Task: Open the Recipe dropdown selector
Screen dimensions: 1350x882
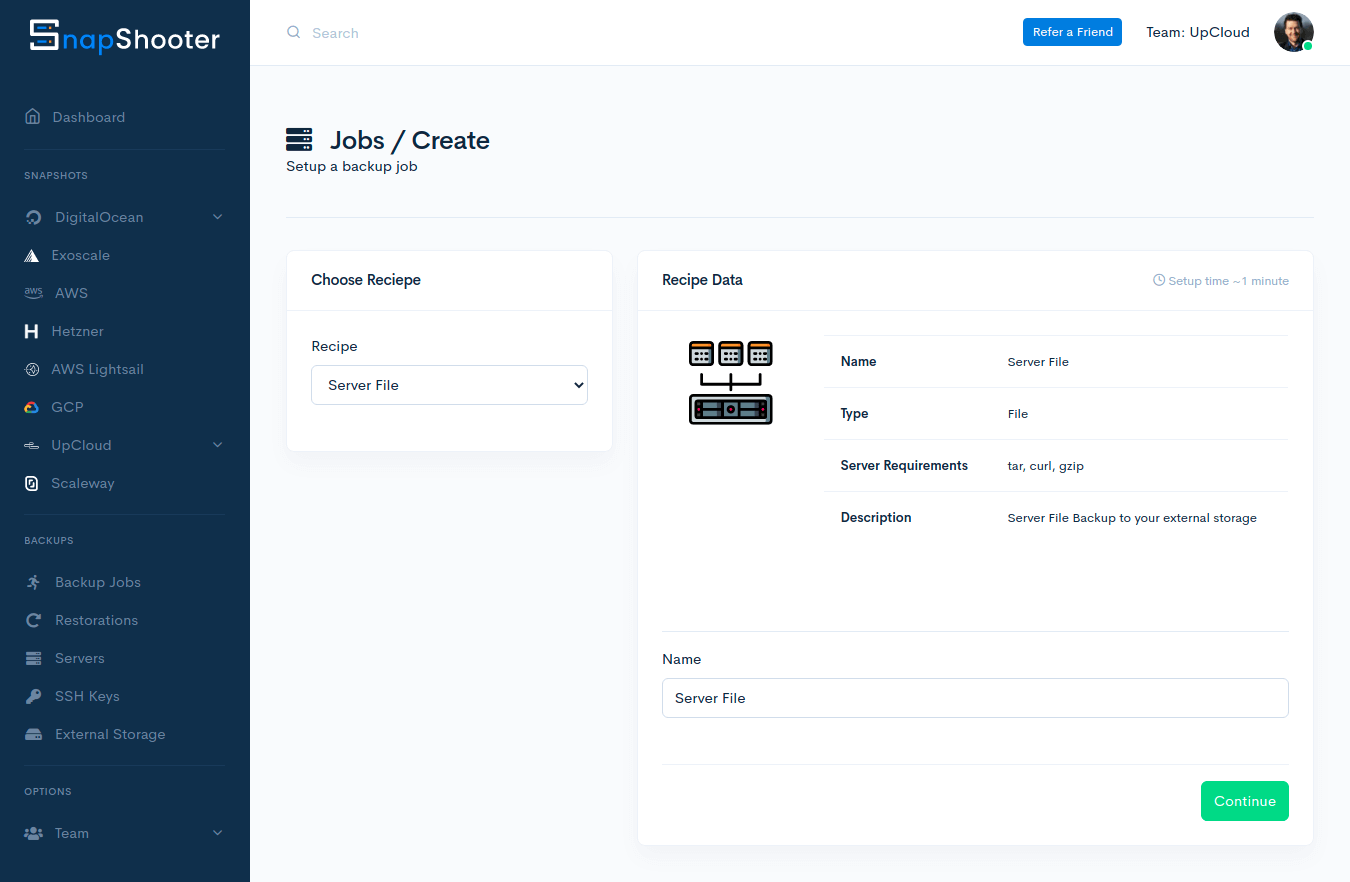Action: (449, 385)
